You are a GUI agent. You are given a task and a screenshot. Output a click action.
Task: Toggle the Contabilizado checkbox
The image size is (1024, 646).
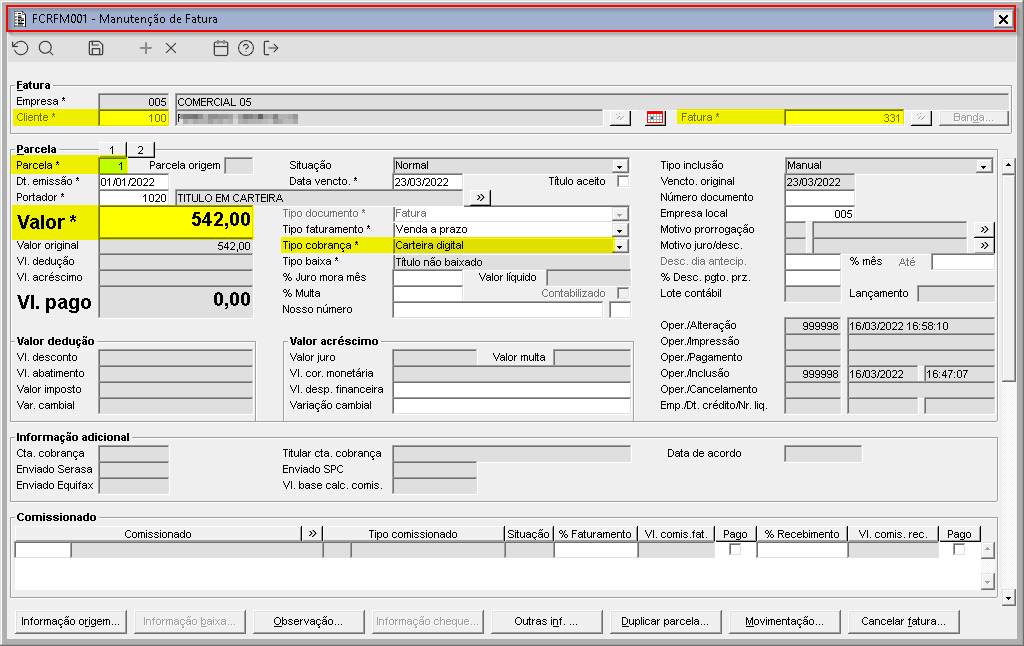(x=623, y=293)
